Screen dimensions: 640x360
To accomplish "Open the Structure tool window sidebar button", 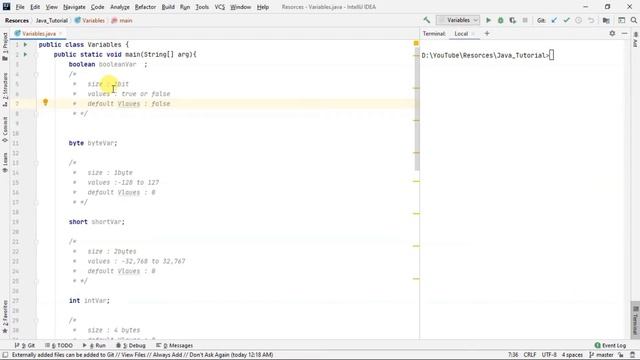I will click(x=5, y=90).
